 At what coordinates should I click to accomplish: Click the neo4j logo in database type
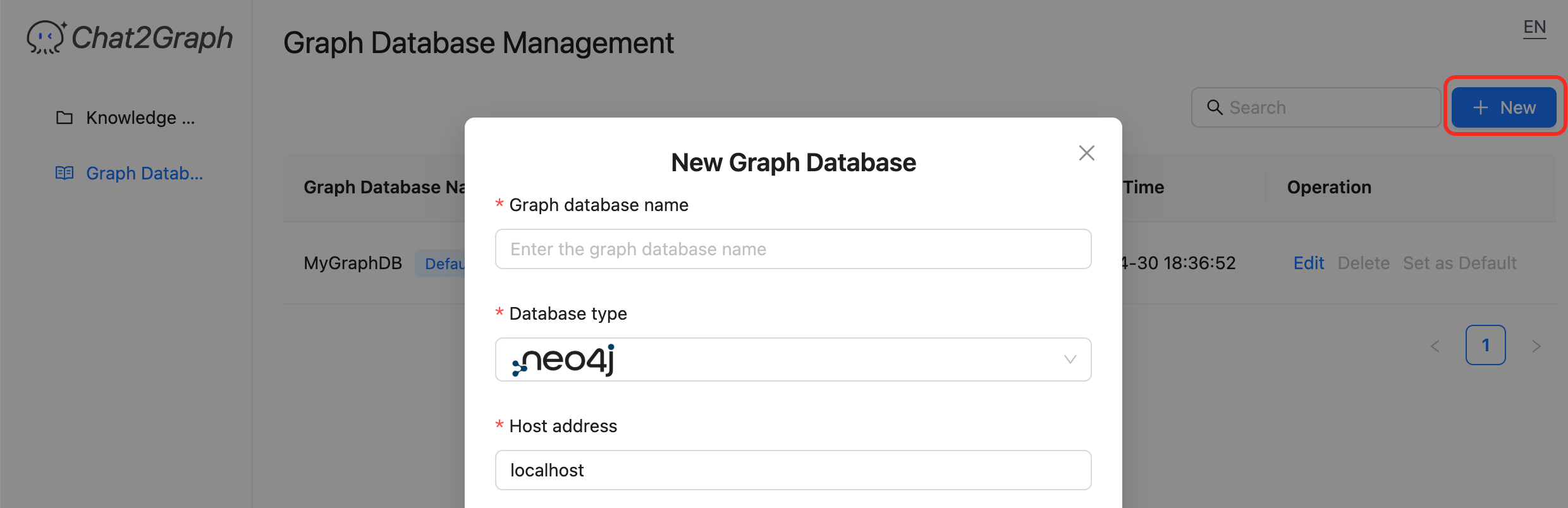563,360
